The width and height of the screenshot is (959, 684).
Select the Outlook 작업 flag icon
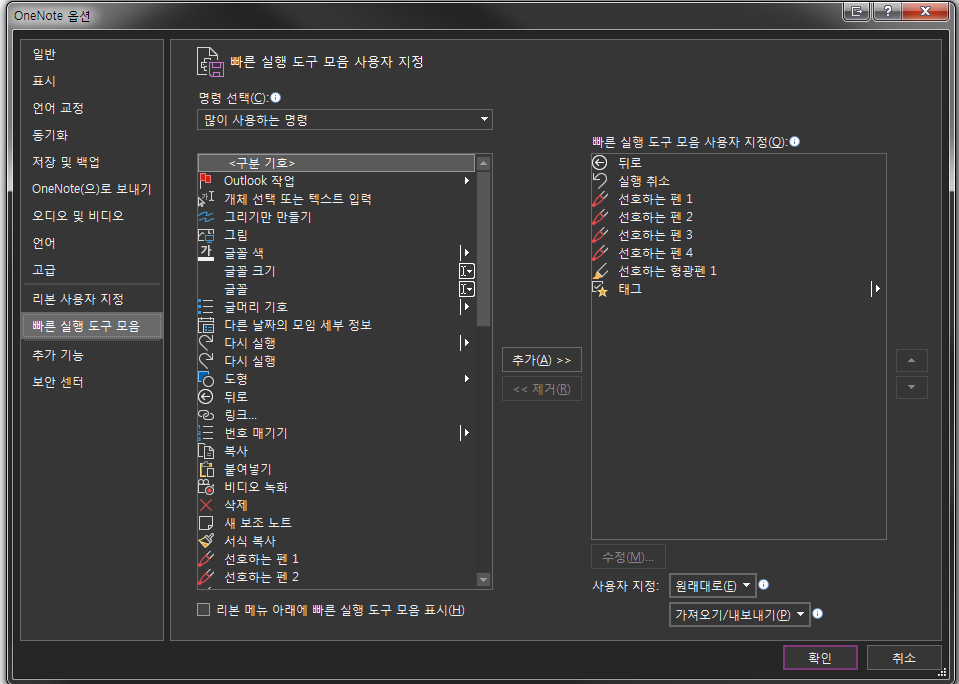pyautogui.click(x=206, y=180)
